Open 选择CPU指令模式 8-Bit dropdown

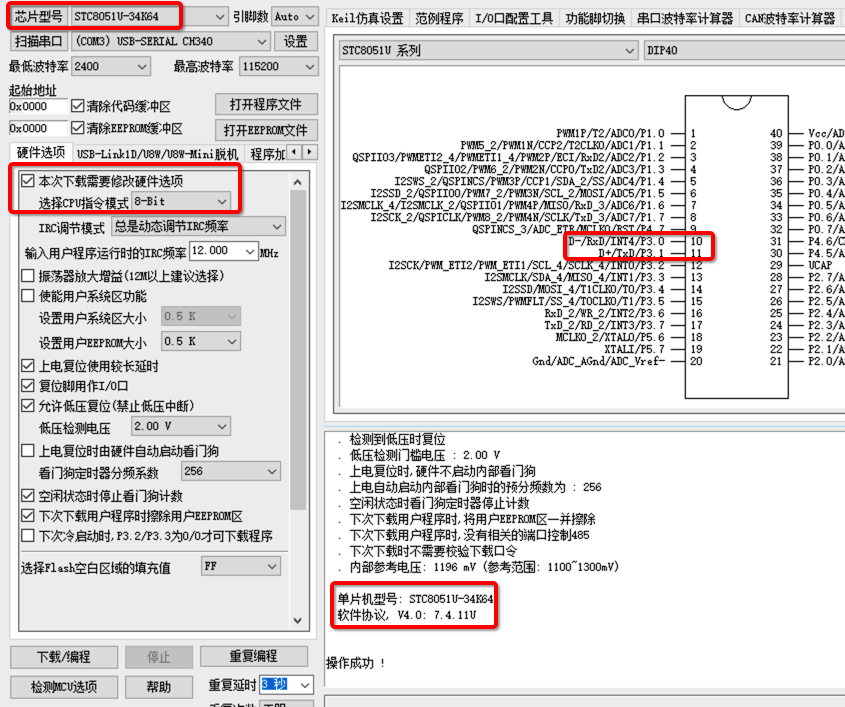coord(181,202)
